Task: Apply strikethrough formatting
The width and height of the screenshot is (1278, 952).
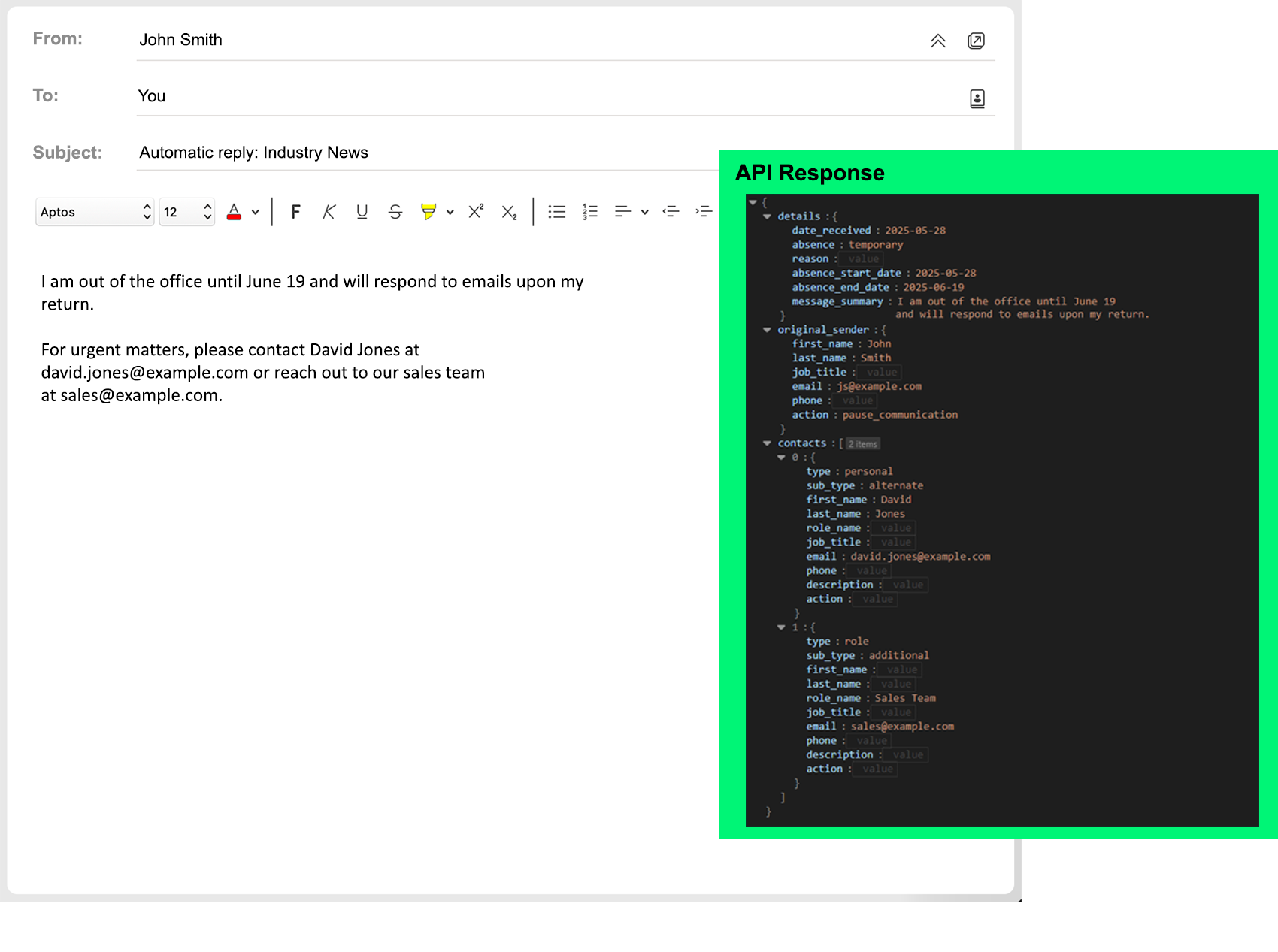Action: tap(395, 212)
